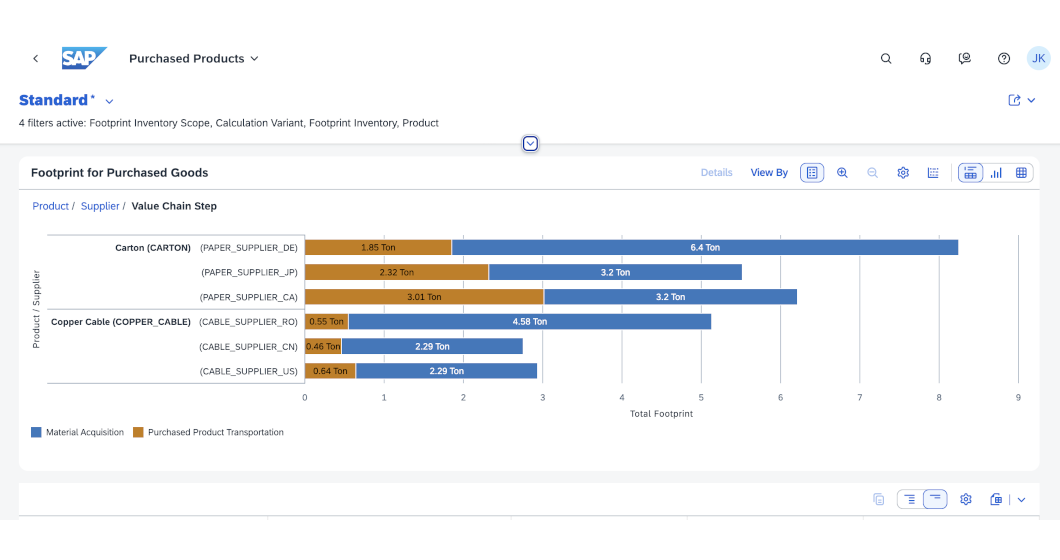This screenshot has height=560, width=1060.
Task: Click the share/export icon below the avatar
Action: (x=1015, y=100)
